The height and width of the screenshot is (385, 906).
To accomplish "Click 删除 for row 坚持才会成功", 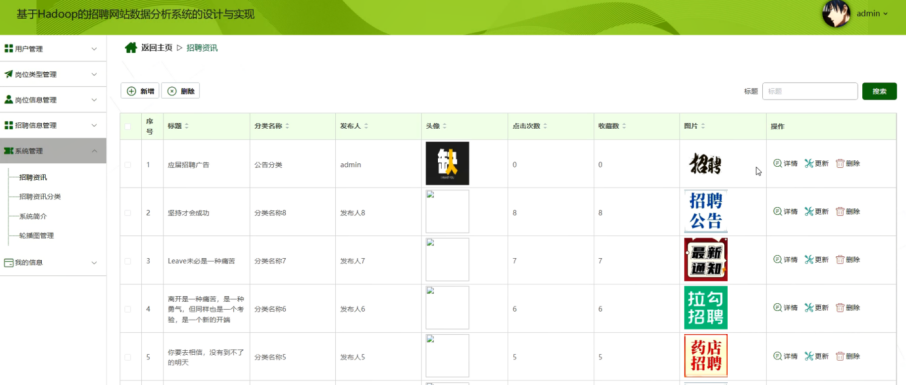I will (x=848, y=212).
